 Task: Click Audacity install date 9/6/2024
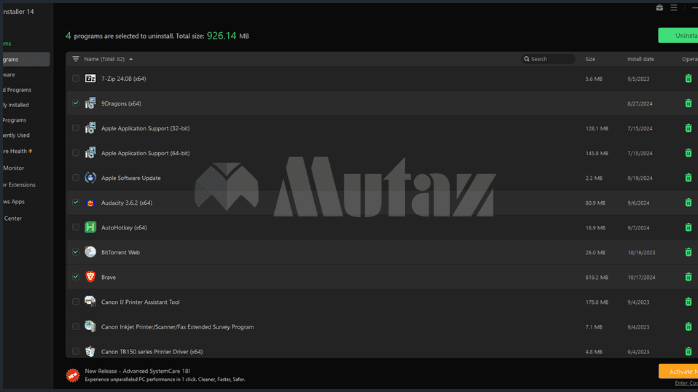click(638, 203)
